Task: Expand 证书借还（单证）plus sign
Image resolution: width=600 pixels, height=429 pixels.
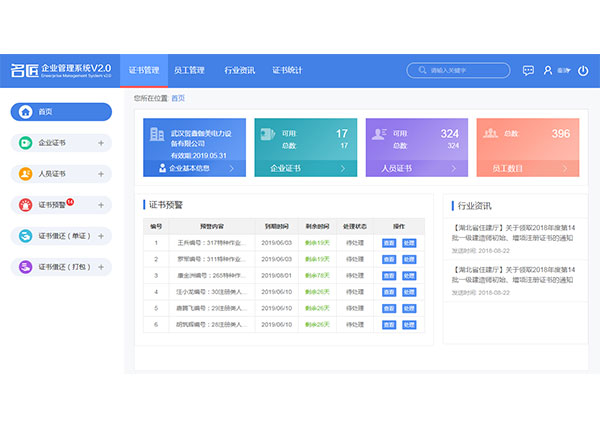Action: [x=100, y=236]
